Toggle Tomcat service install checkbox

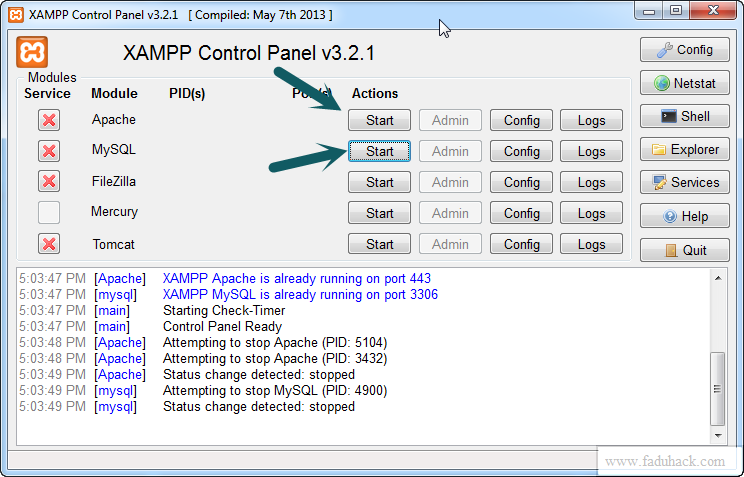[49, 244]
